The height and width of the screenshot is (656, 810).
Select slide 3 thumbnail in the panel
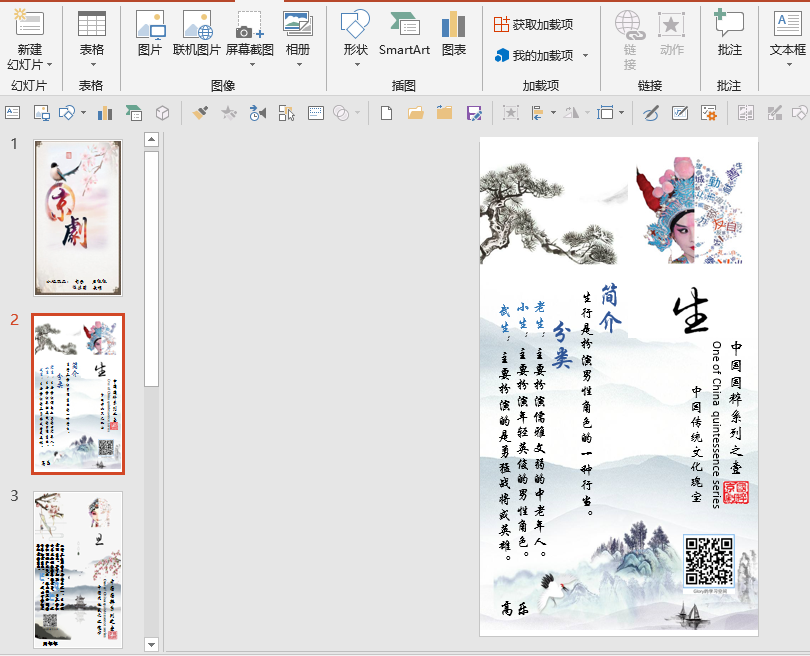78,569
